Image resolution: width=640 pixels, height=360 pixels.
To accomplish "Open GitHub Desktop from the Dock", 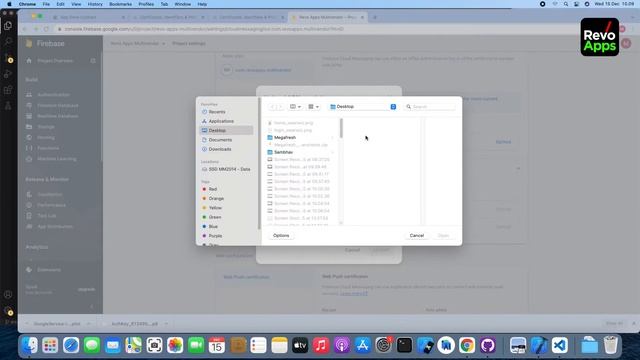I will (488, 346).
